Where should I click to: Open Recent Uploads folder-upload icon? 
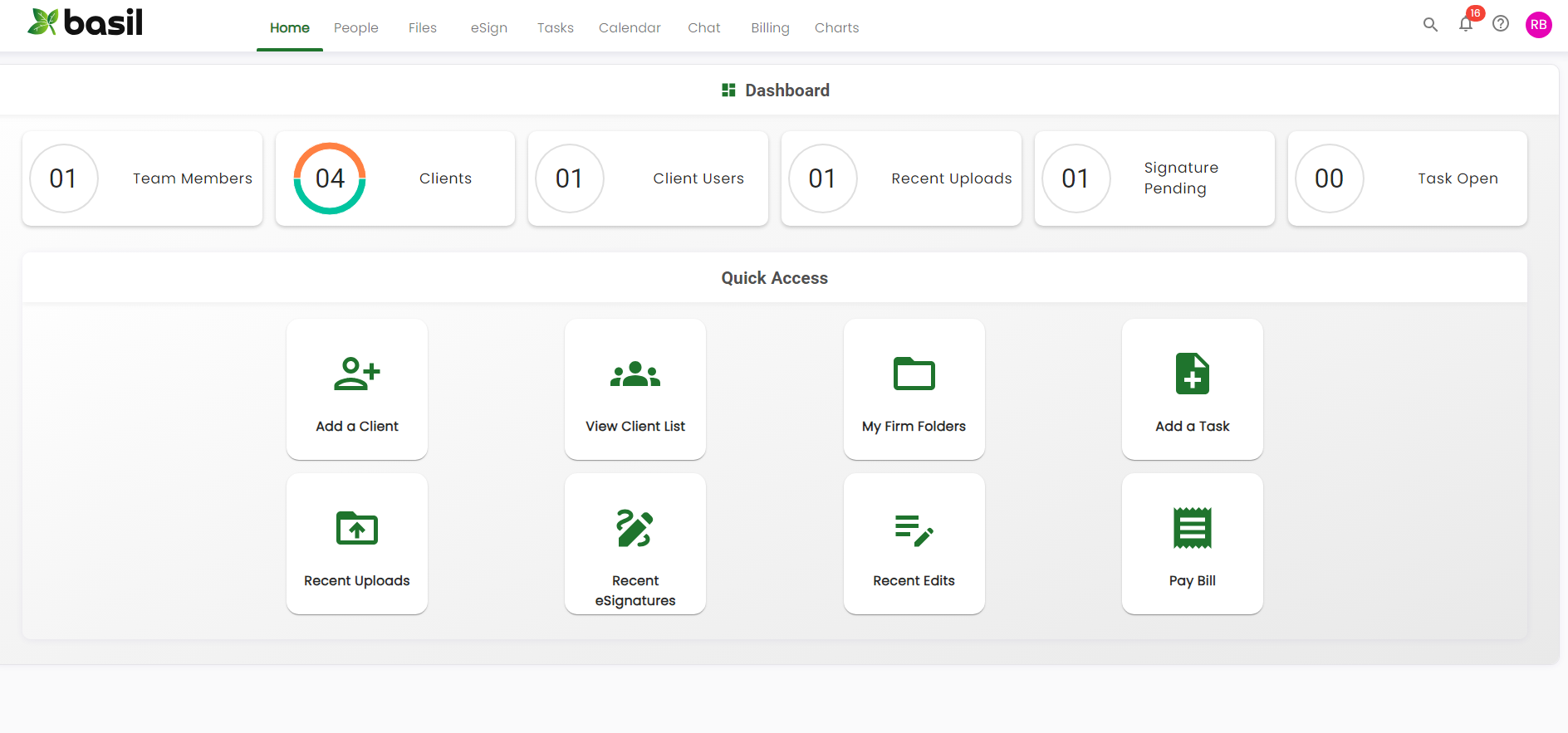(x=357, y=528)
